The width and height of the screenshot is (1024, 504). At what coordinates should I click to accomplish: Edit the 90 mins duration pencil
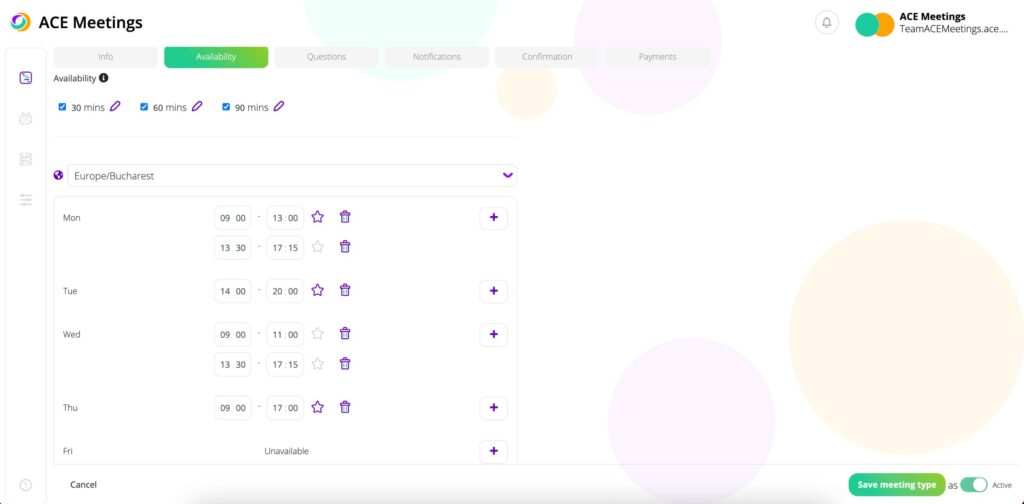278,106
